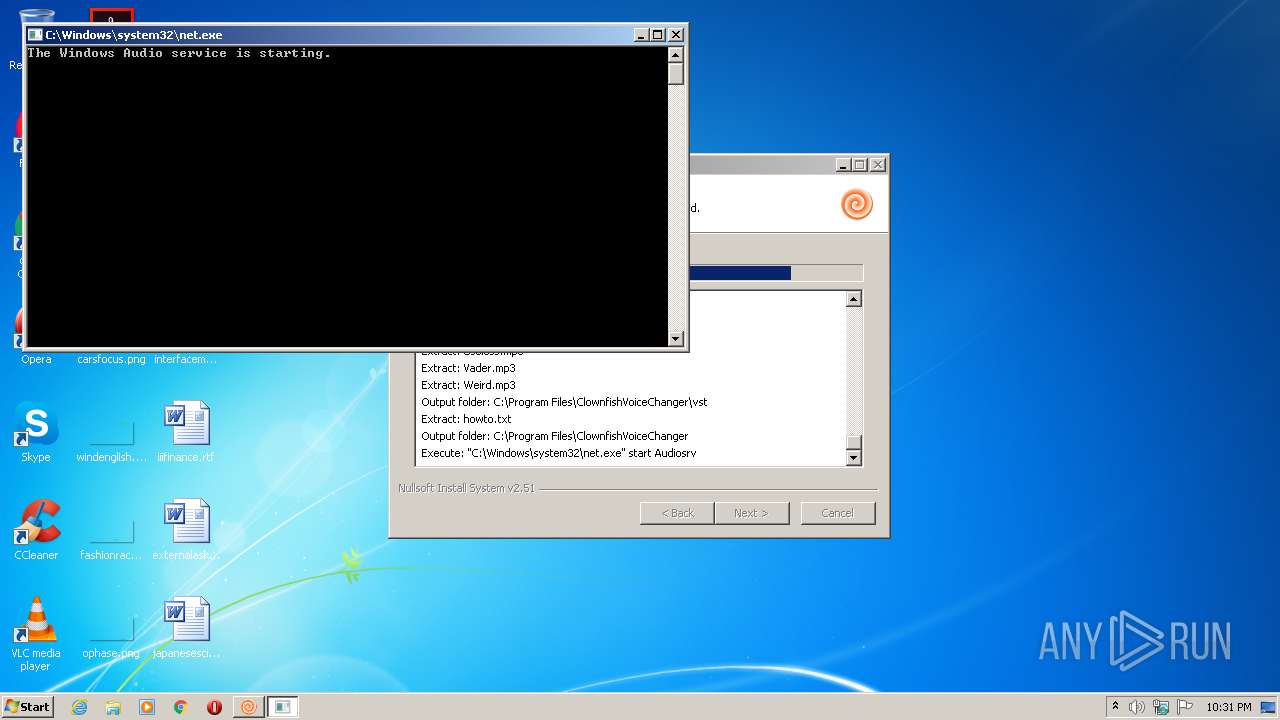Select the liifinance.rtf document icon
This screenshot has width=1280, height=720.
coord(186,432)
